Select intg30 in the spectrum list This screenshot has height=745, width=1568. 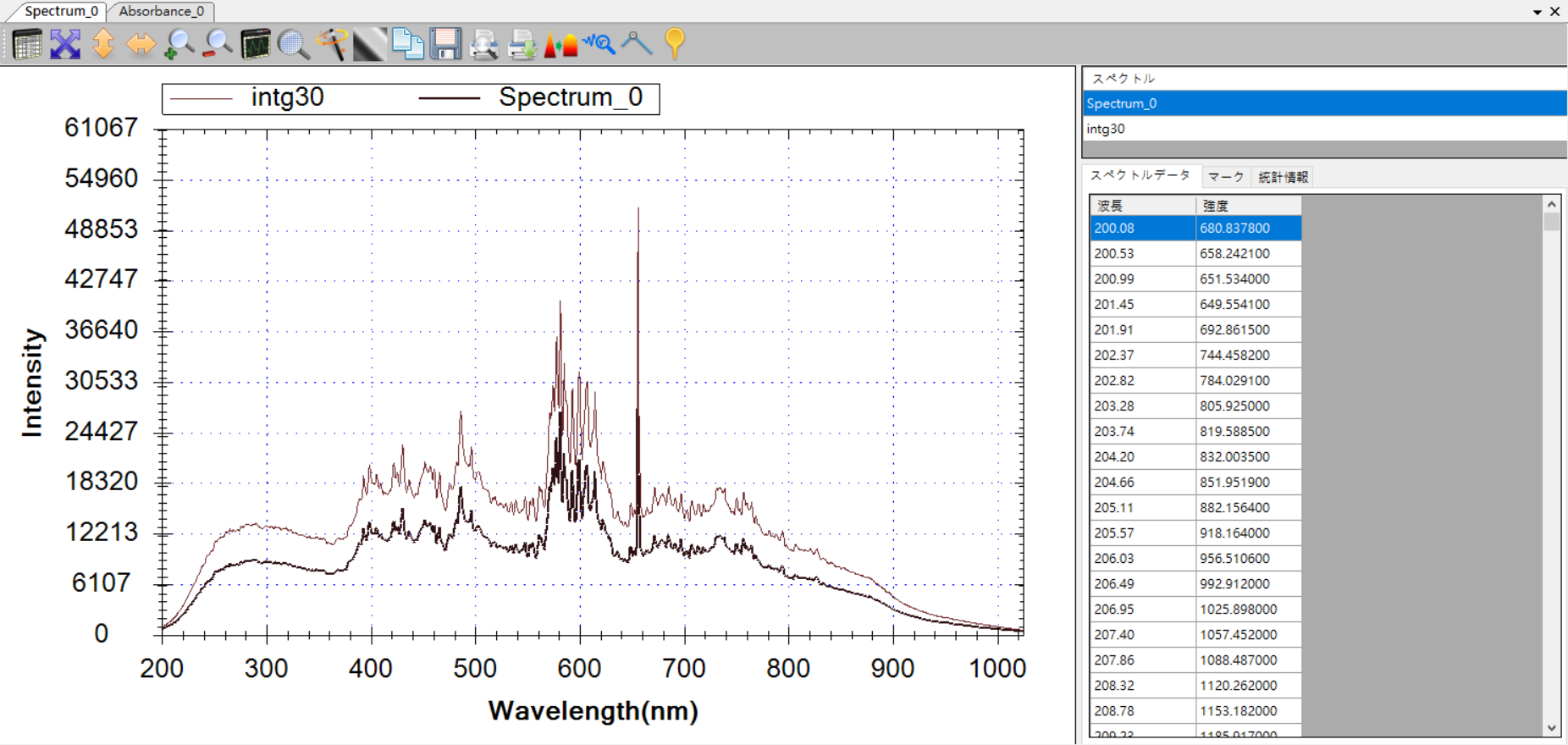pos(1106,129)
